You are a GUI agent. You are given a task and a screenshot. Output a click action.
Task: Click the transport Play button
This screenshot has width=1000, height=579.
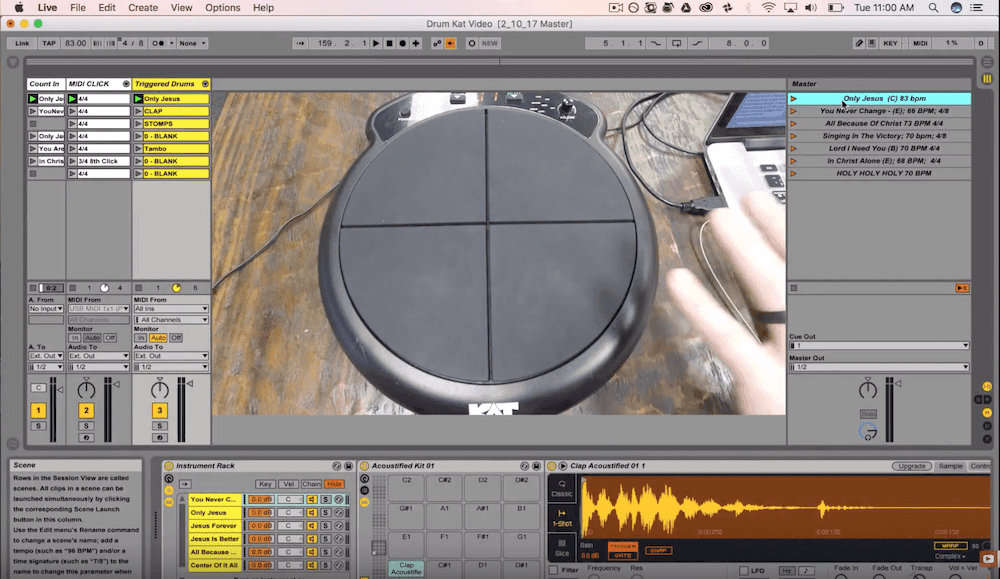coord(376,43)
